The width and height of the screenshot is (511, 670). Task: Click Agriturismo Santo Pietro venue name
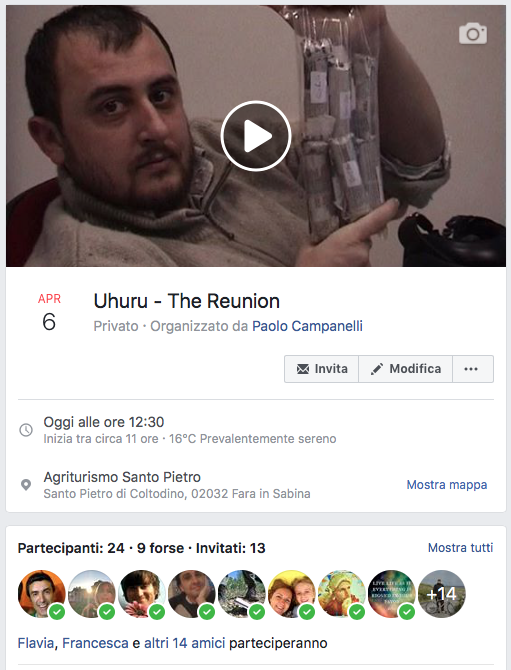click(122, 477)
